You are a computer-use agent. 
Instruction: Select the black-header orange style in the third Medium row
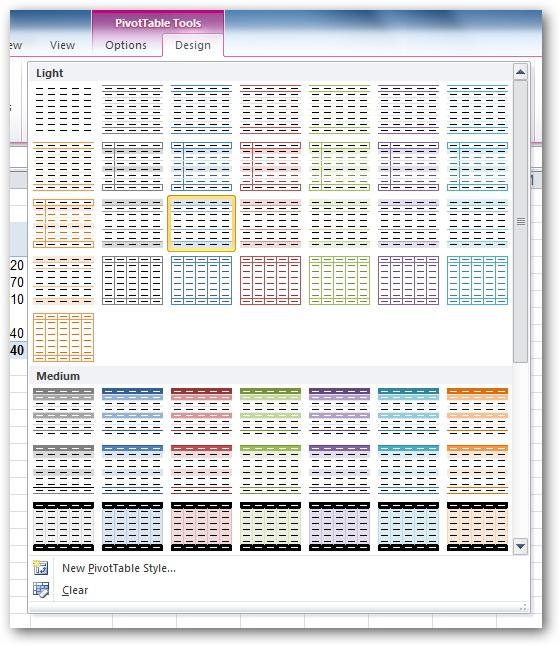(478, 526)
